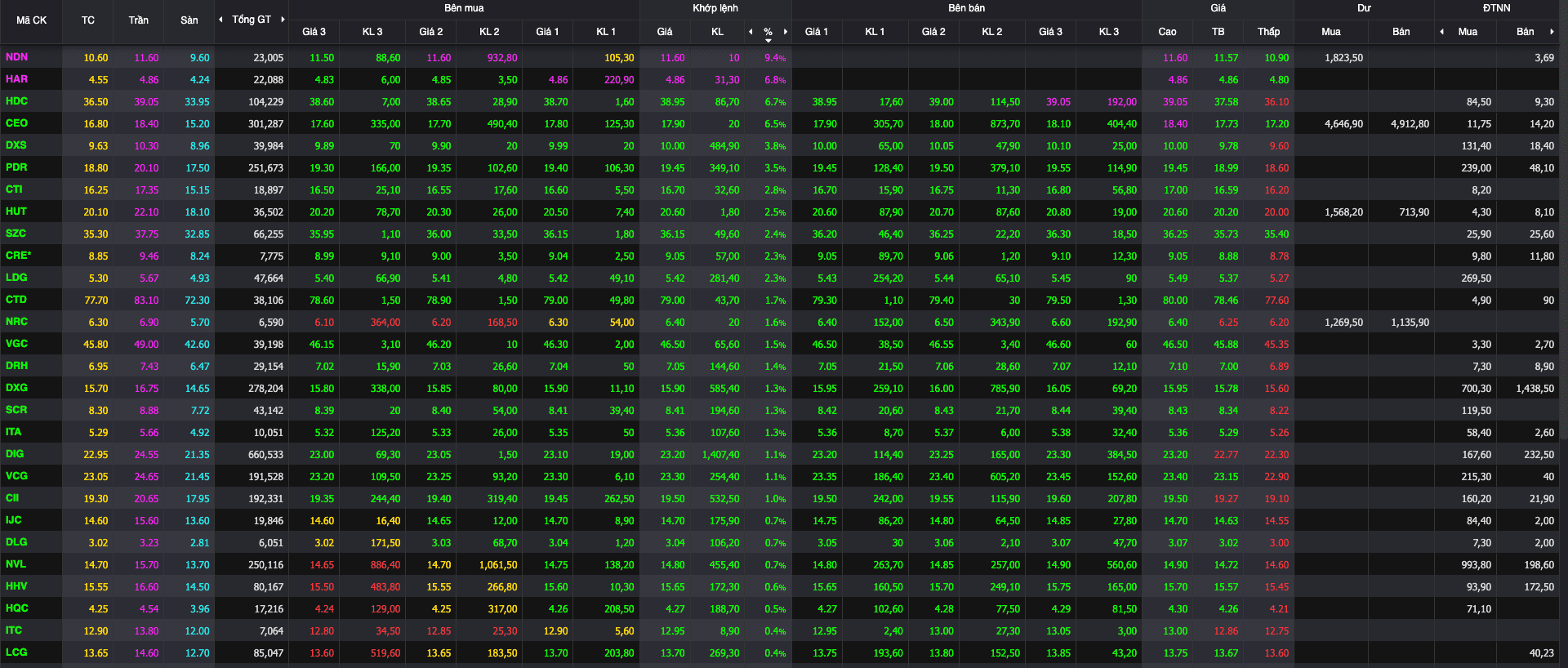Click KL 1 header under Bên mua

click(x=606, y=32)
